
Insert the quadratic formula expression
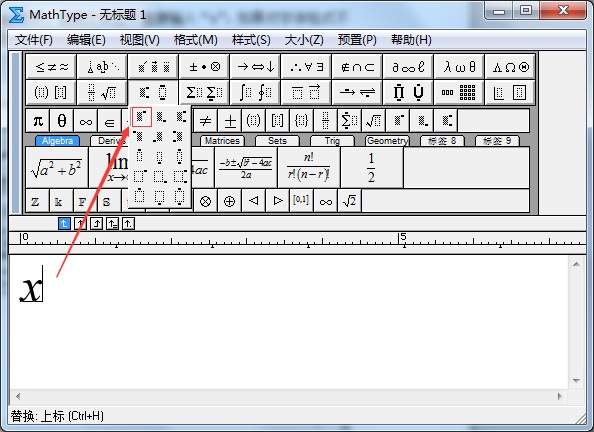245,167
